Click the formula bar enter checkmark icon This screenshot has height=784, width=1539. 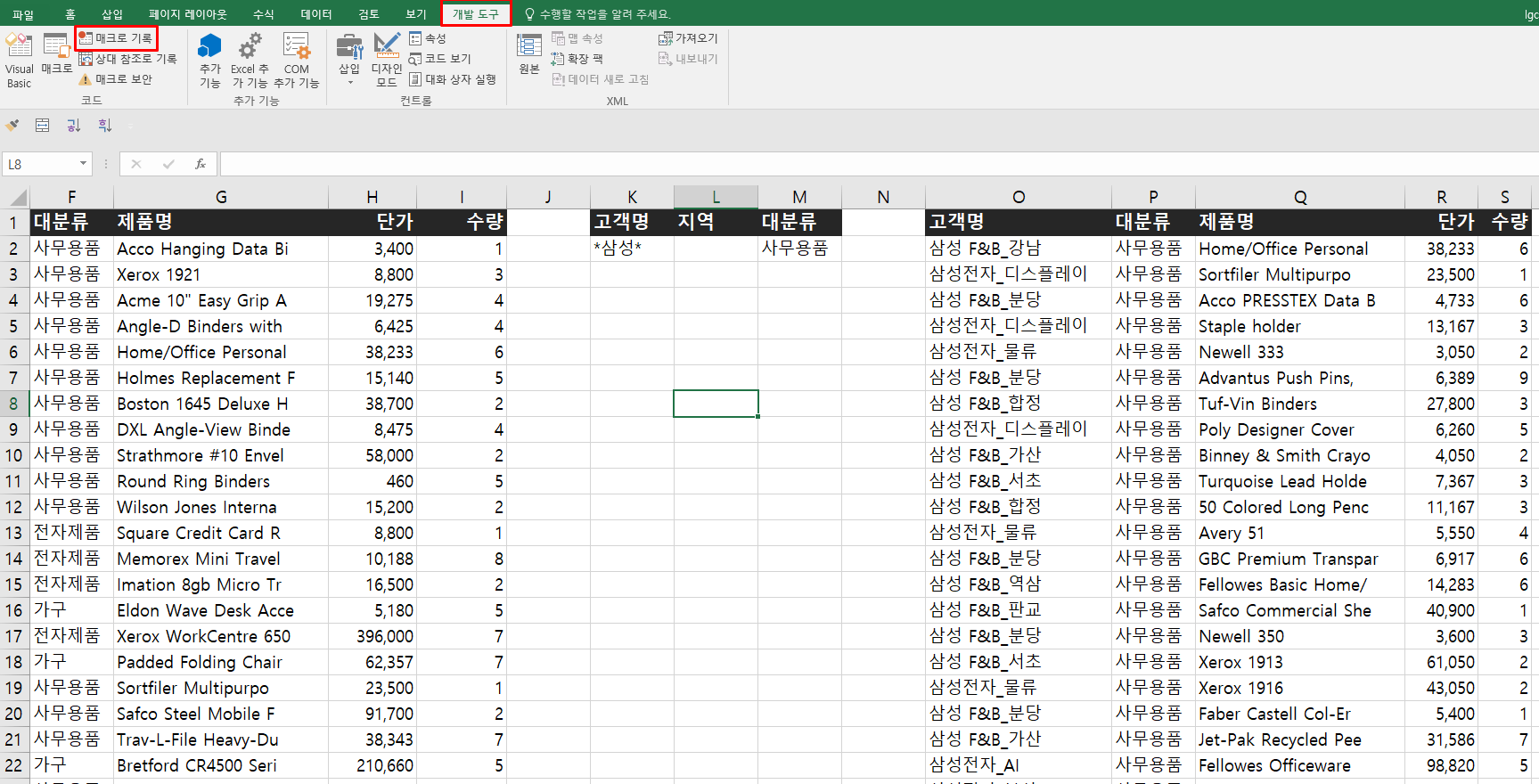point(168,164)
